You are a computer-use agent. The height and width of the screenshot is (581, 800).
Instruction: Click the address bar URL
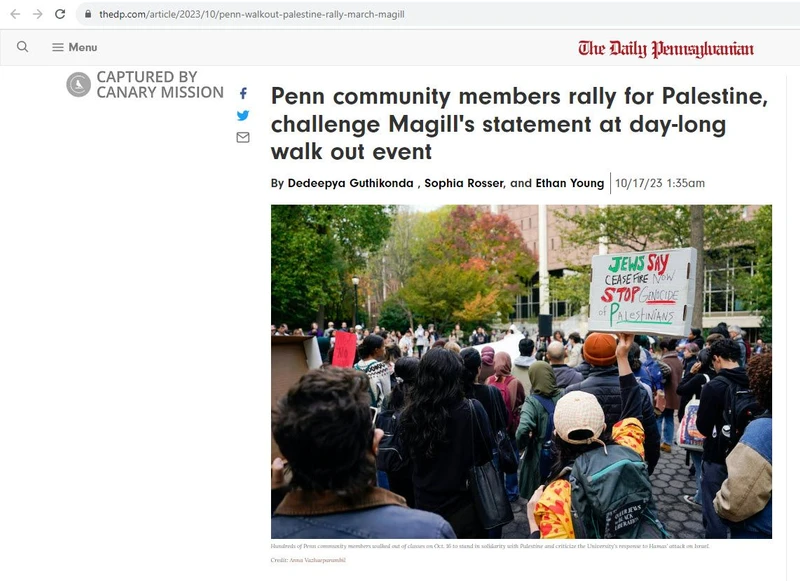click(x=252, y=14)
